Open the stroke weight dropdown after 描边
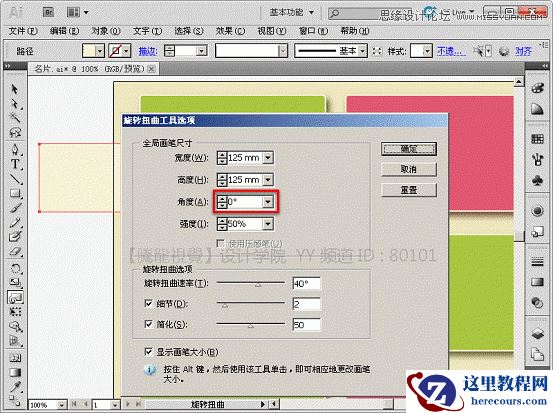 click(201, 51)
